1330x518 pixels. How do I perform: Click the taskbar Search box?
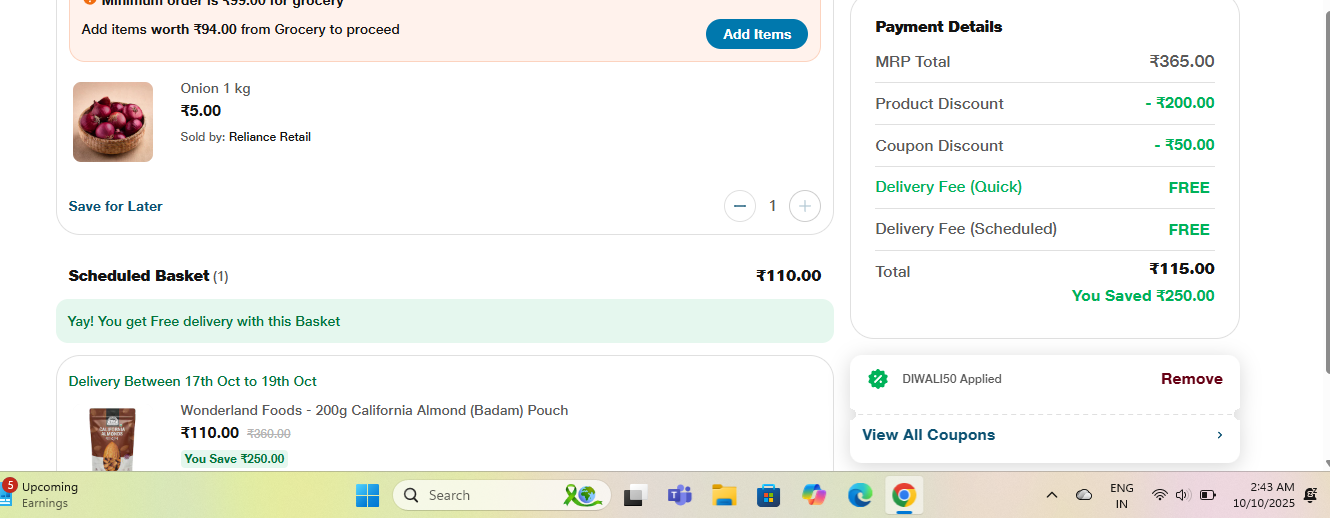point(500,495)
